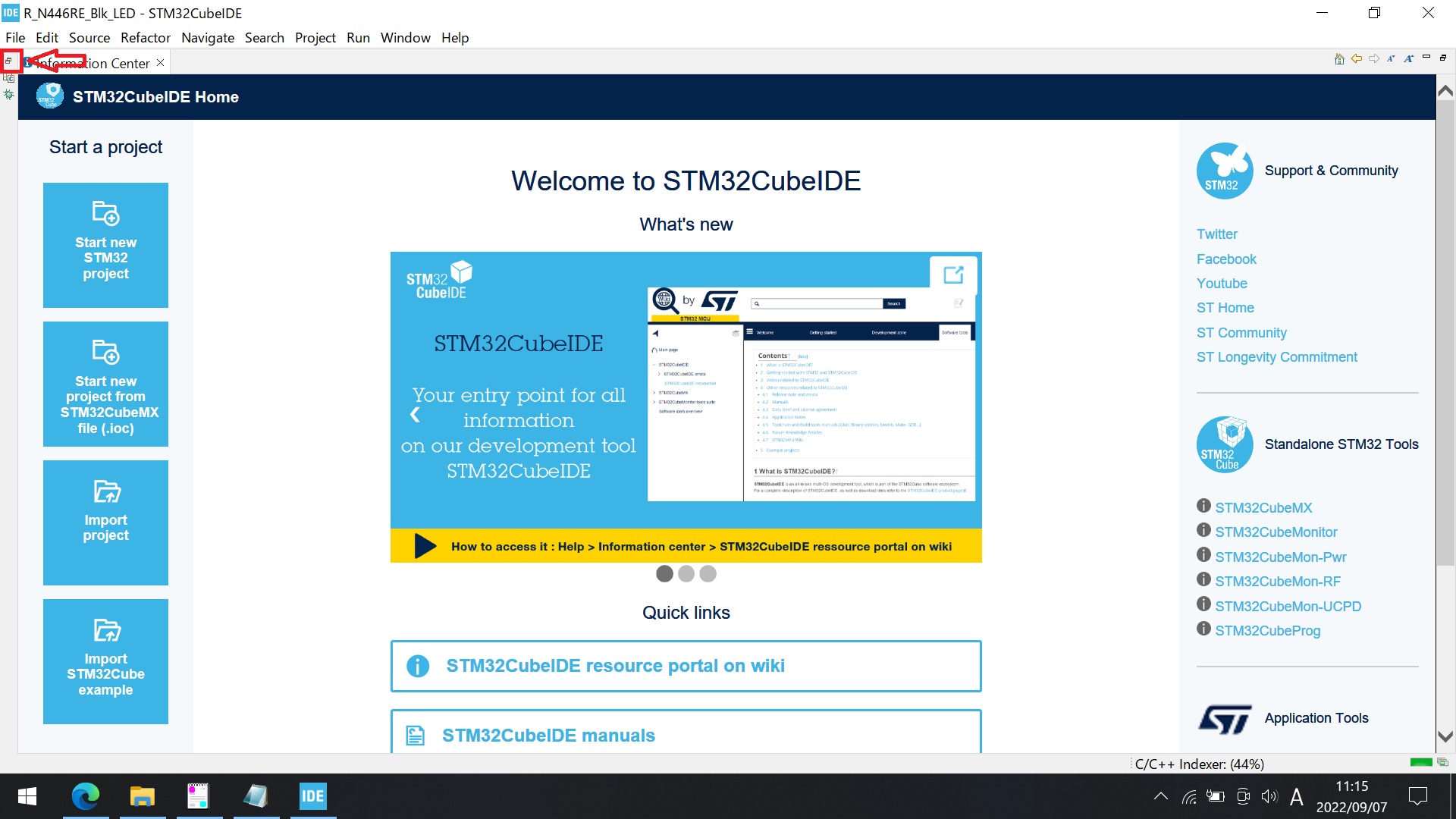Open the What's new slide in external window

tap(953, 275)
